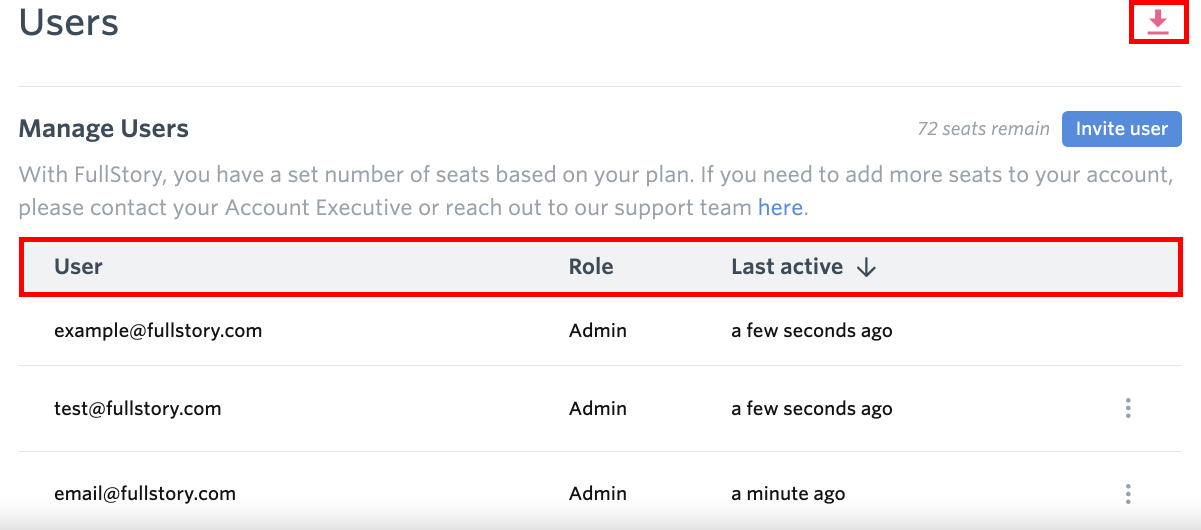Select the test@fullstory.com email
This screenshot has width=1201, height=530.
[138, 408]
